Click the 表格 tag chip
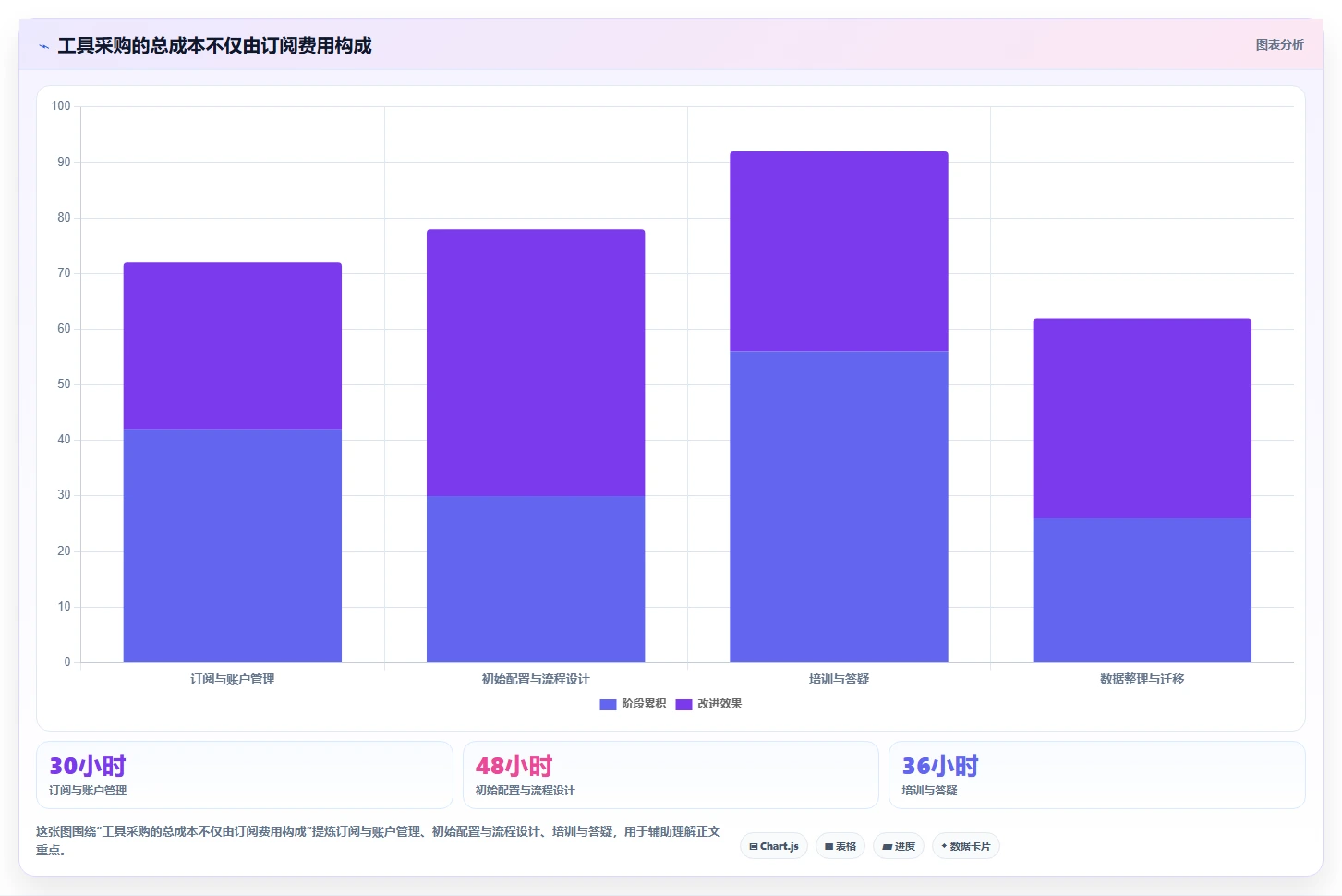This screenshot has width=1342, height=896. (x=840, y=846)
